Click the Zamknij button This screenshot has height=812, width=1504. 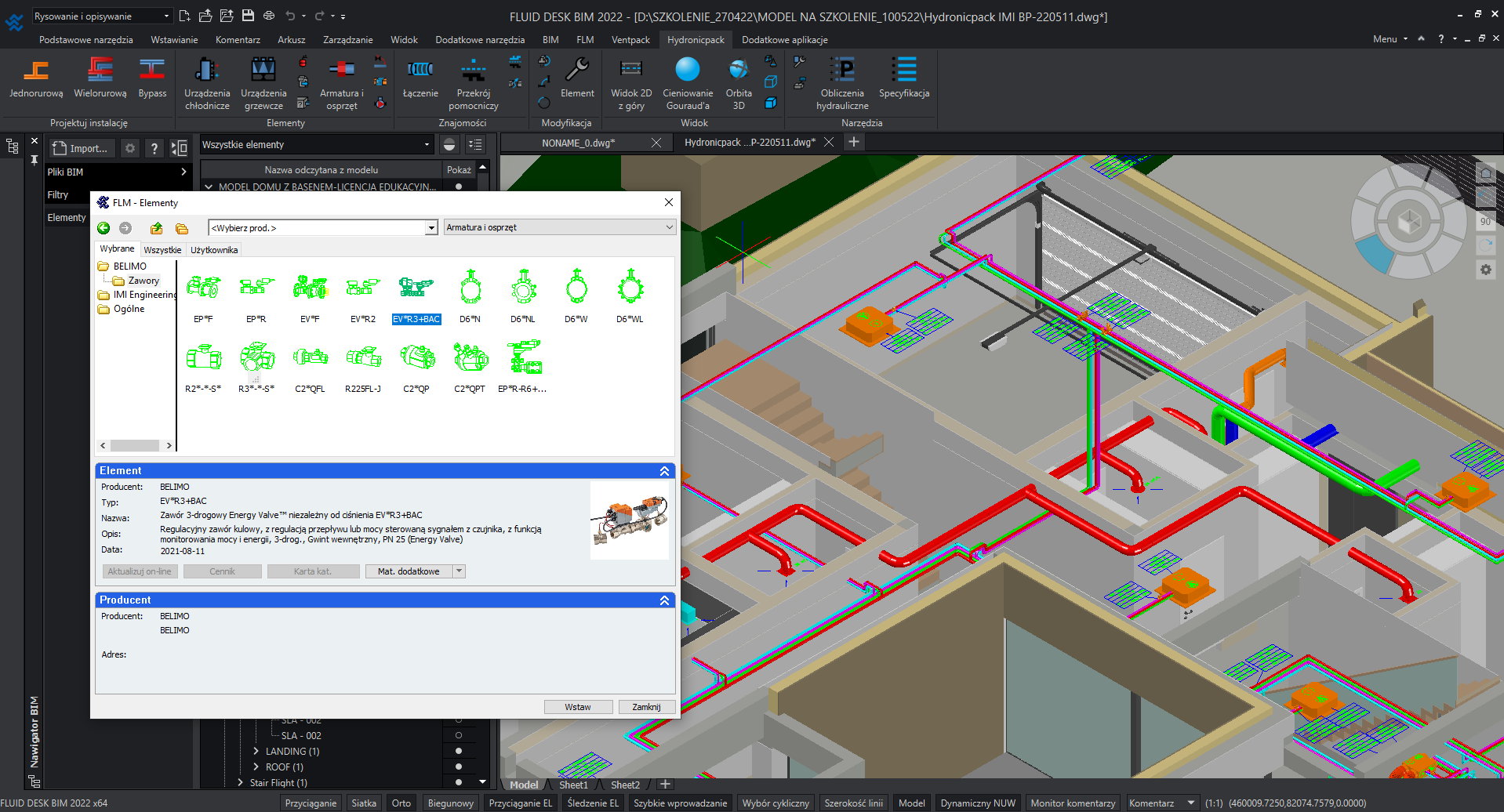[x=646, y=707]
